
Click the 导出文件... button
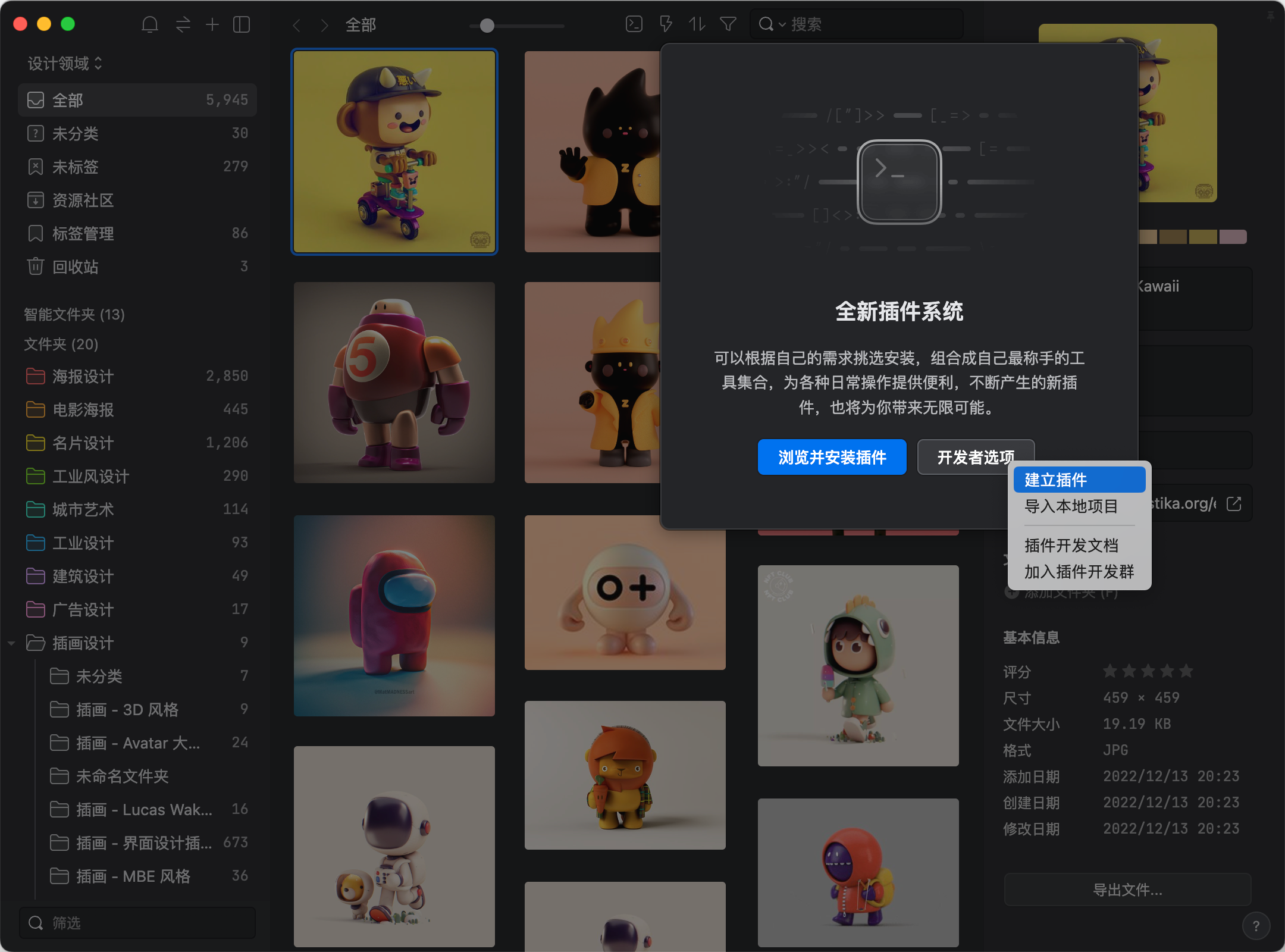[1127, 890]
